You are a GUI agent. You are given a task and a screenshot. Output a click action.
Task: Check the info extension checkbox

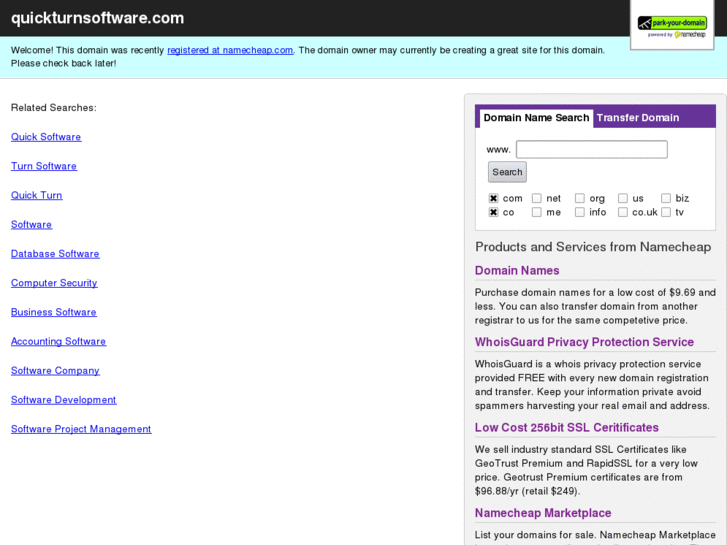click(x=580, y=212)
